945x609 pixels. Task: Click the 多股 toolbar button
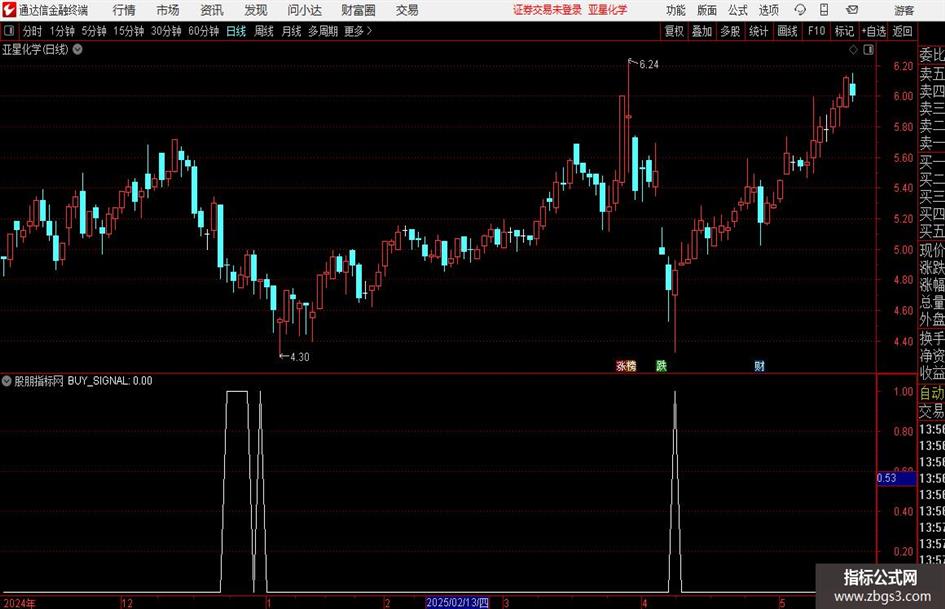click(x=730, y=31)
